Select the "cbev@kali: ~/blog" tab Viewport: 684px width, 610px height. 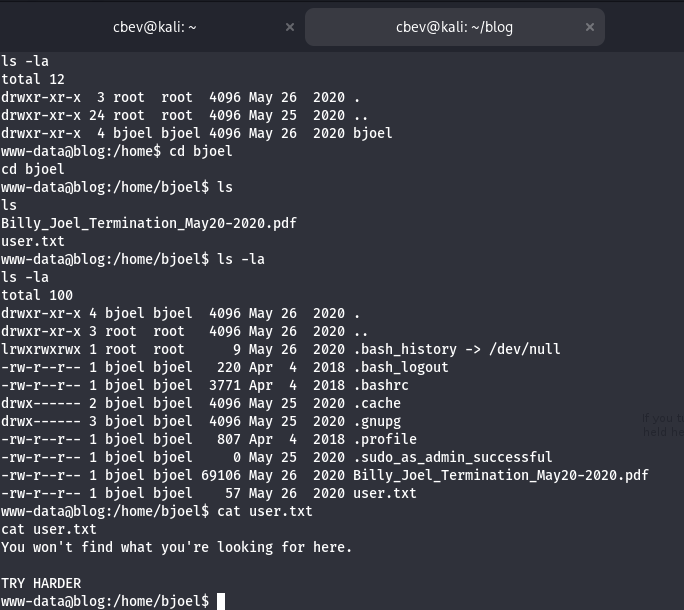point(454,27)
